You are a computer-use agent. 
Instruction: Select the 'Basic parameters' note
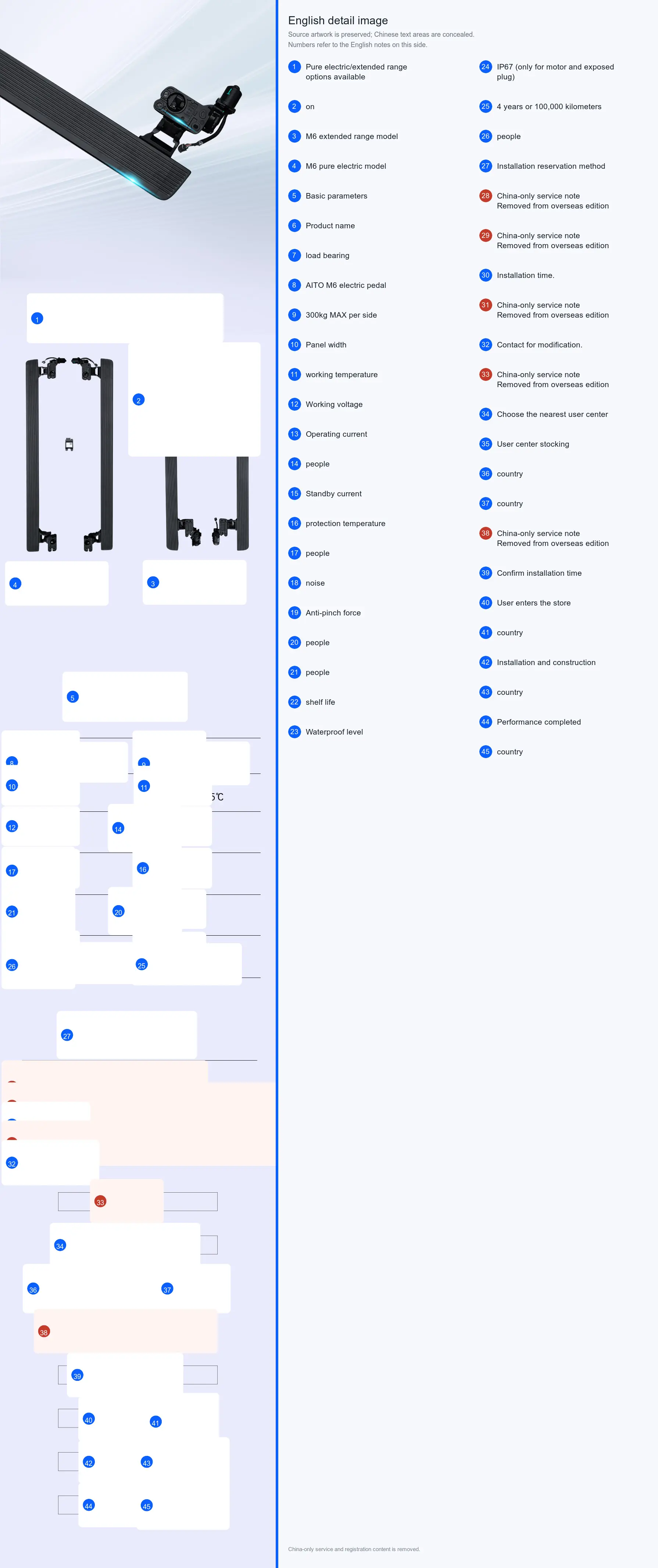tap(336, 196)
